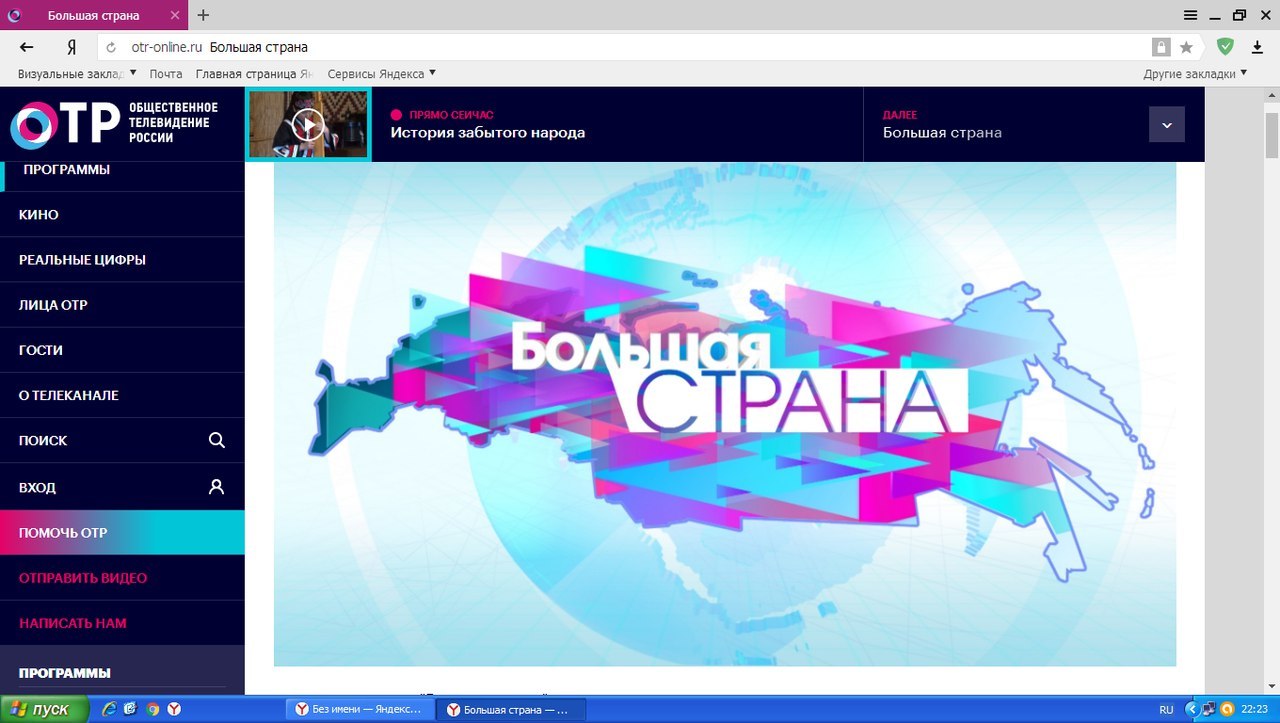Open О ТЕЛЕКАНАЛЕ in the sidebar
1280x723 pixels.
click(122, 395)
